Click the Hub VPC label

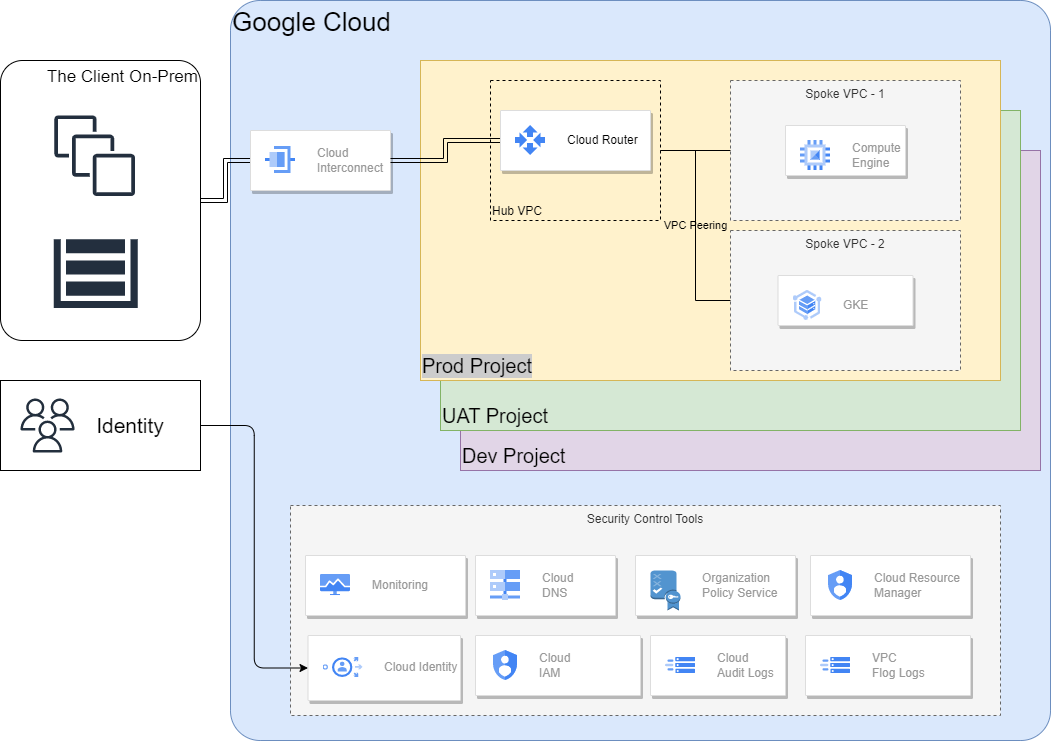click(517, 211)
